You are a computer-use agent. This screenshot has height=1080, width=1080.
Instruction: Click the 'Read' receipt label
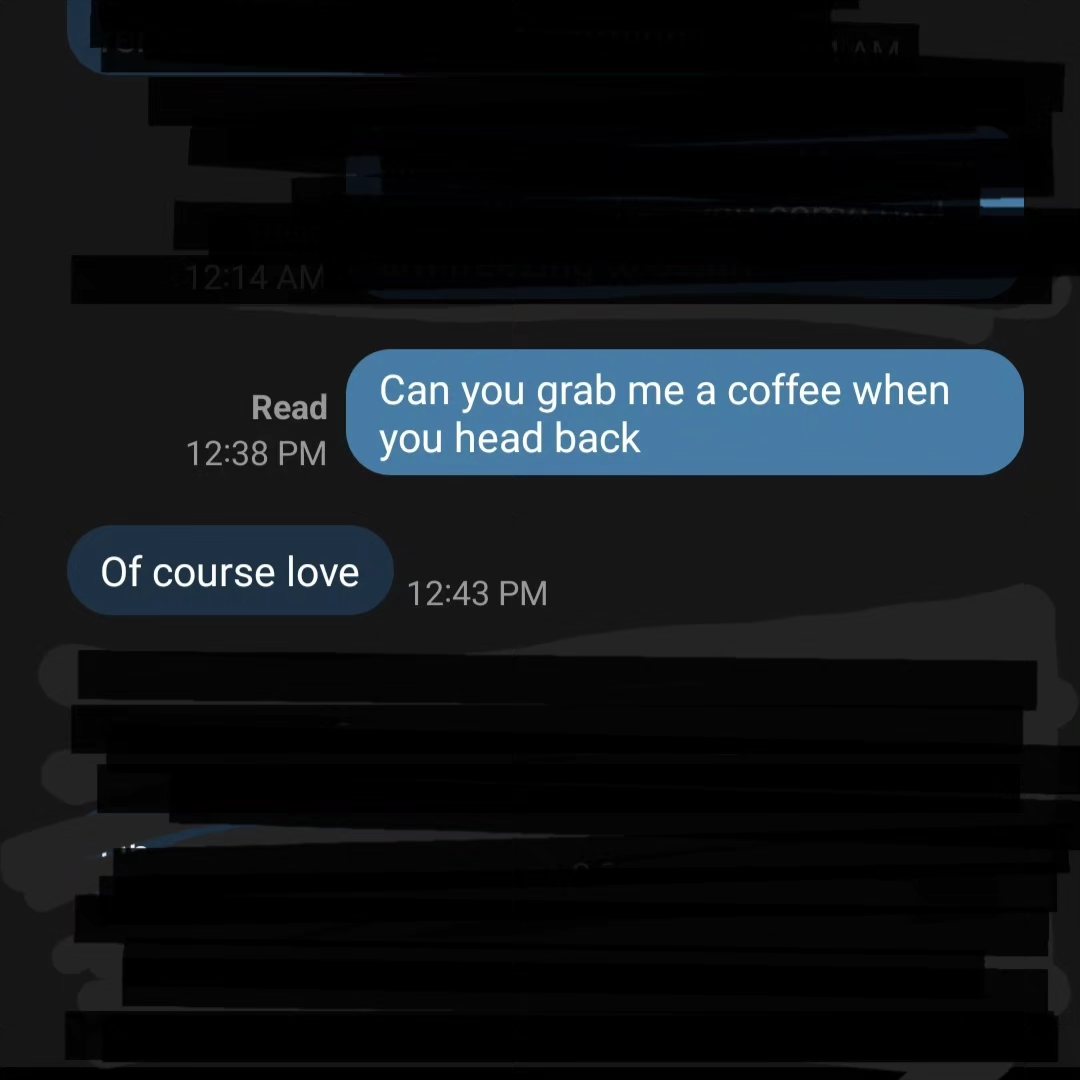[289, 407]
